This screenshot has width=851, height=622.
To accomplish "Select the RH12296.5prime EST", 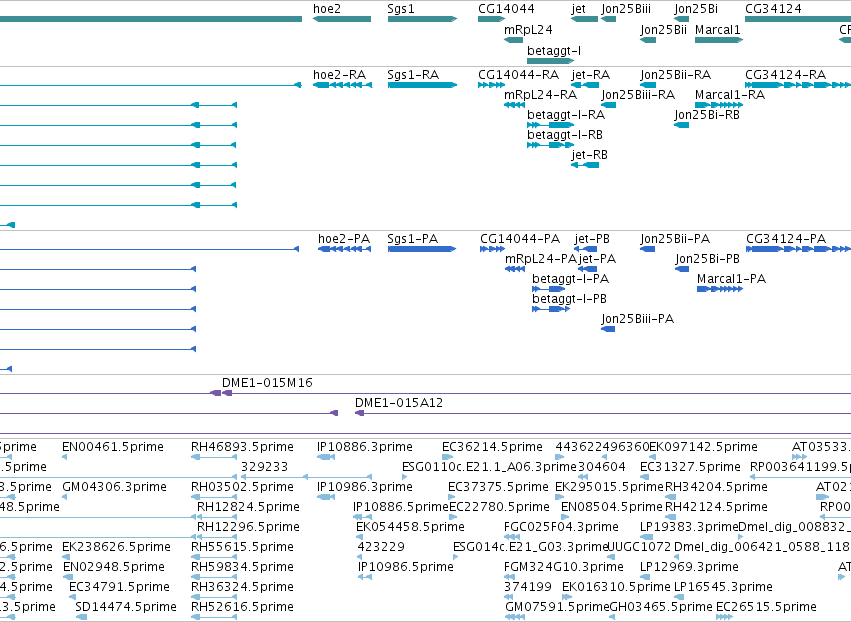I will point(217,537).
